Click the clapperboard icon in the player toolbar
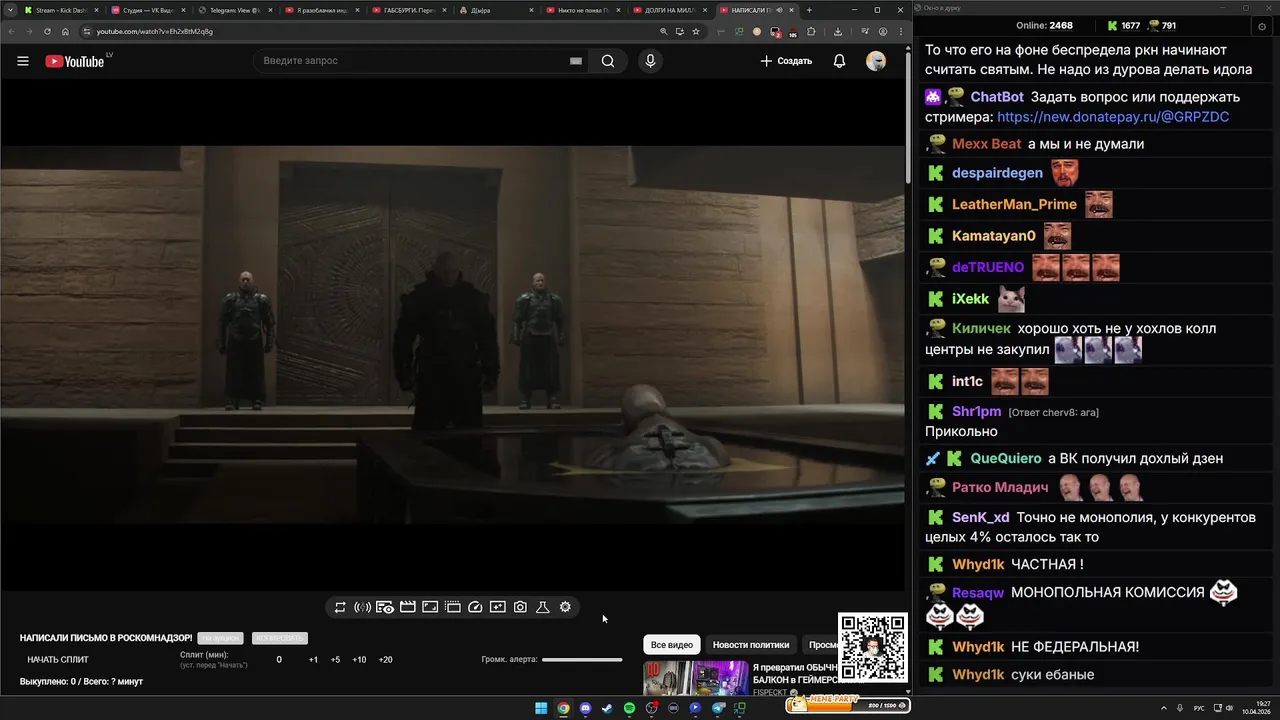The width and height of the screenshot is (1280, 720). point(408,607)
